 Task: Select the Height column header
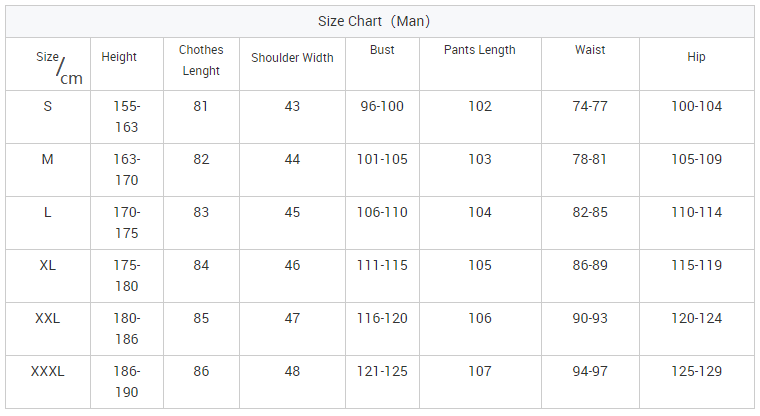click(x=119, y=57)
